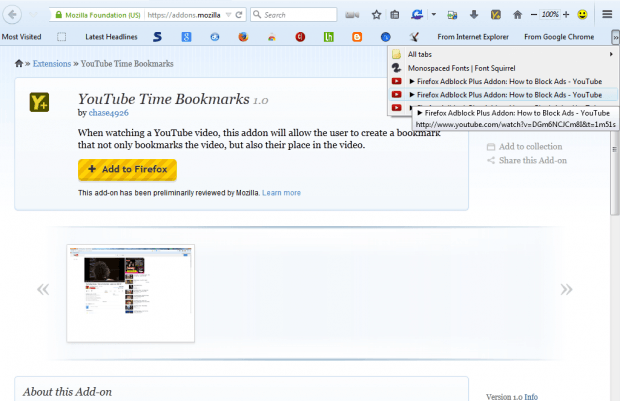
Task: Click the red circle bookmark icon
Action: 300,37
